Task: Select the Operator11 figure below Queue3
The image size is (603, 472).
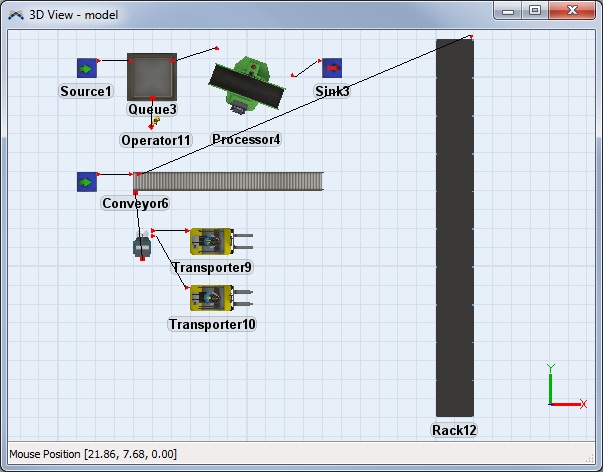Action: 155,121
